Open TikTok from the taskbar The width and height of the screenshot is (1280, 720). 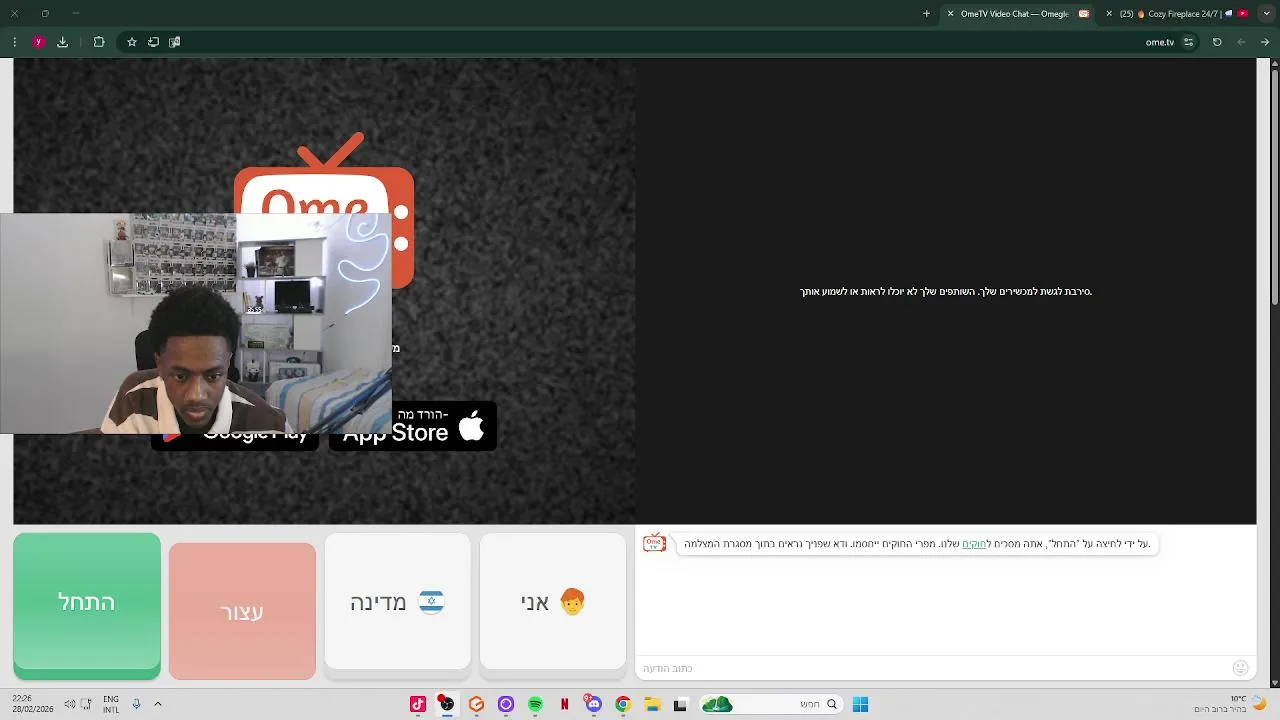(x=418, y=704)
